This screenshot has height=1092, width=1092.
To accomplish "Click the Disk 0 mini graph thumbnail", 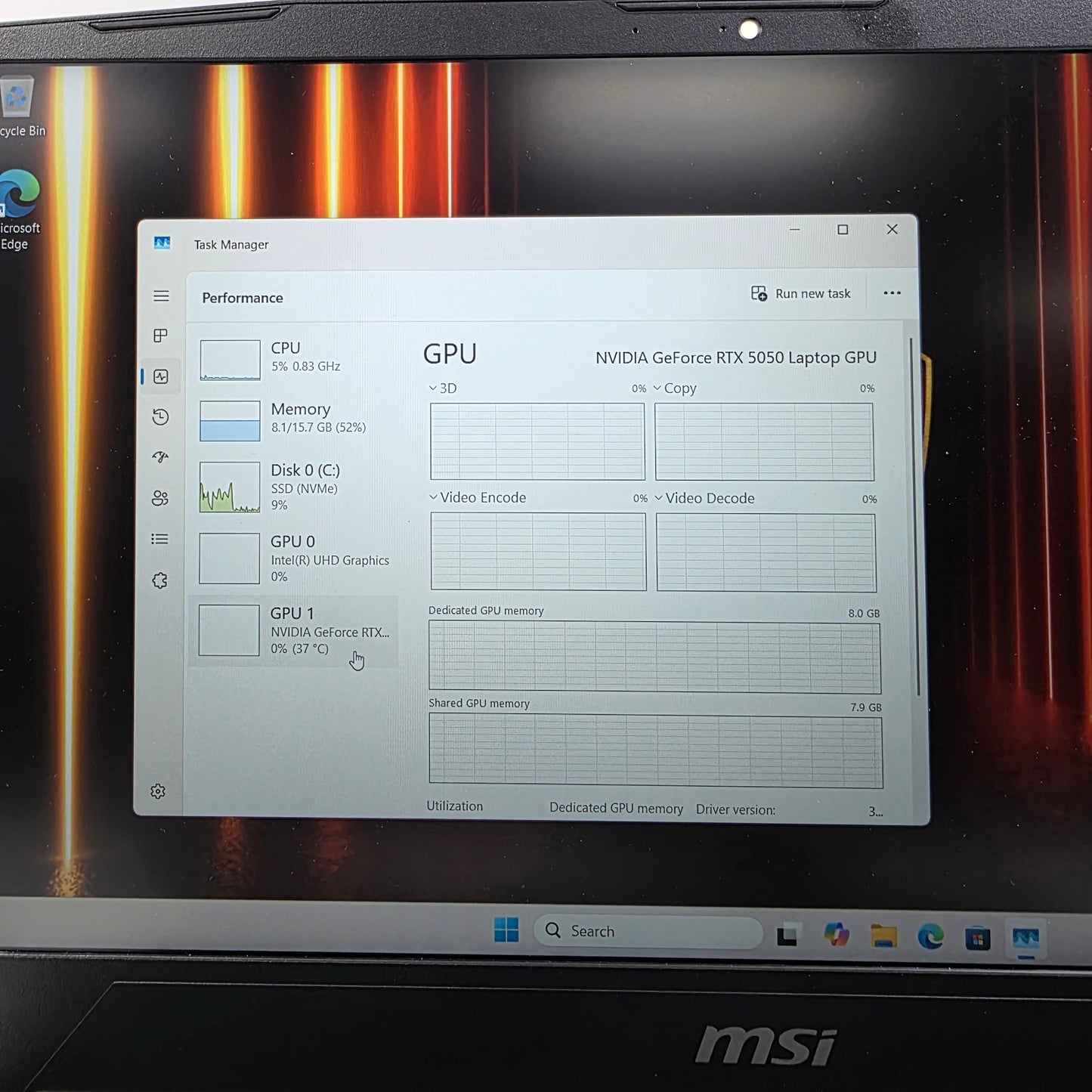I will tap(230, 487).
